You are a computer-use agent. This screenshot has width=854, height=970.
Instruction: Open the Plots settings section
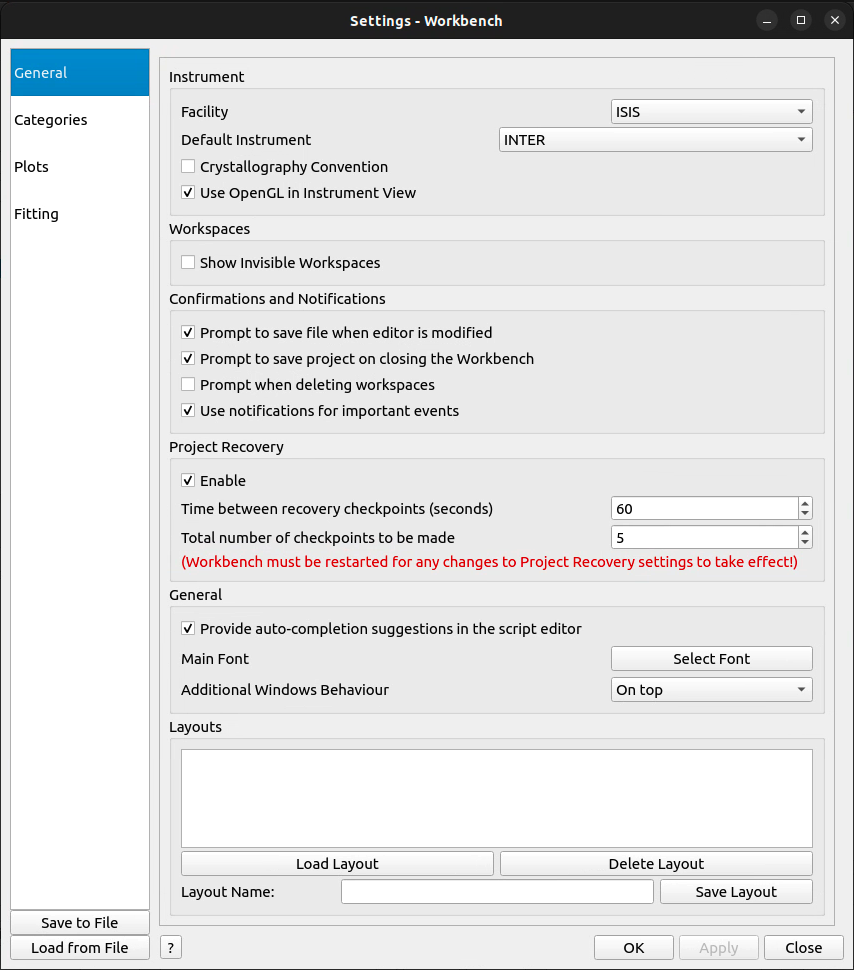click(x=32, y=167)
